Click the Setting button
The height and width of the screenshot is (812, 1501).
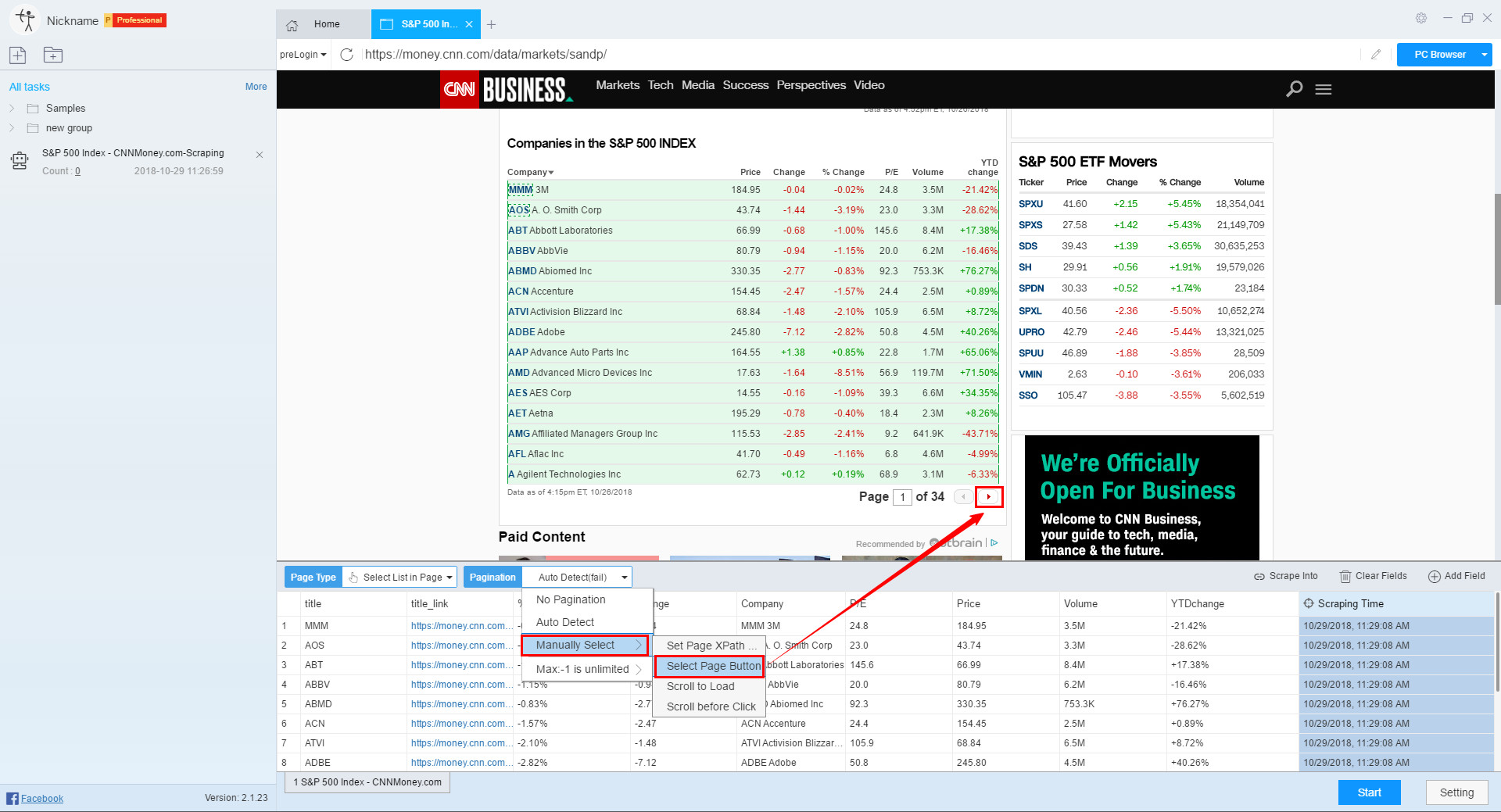[x=1457, y=792]
